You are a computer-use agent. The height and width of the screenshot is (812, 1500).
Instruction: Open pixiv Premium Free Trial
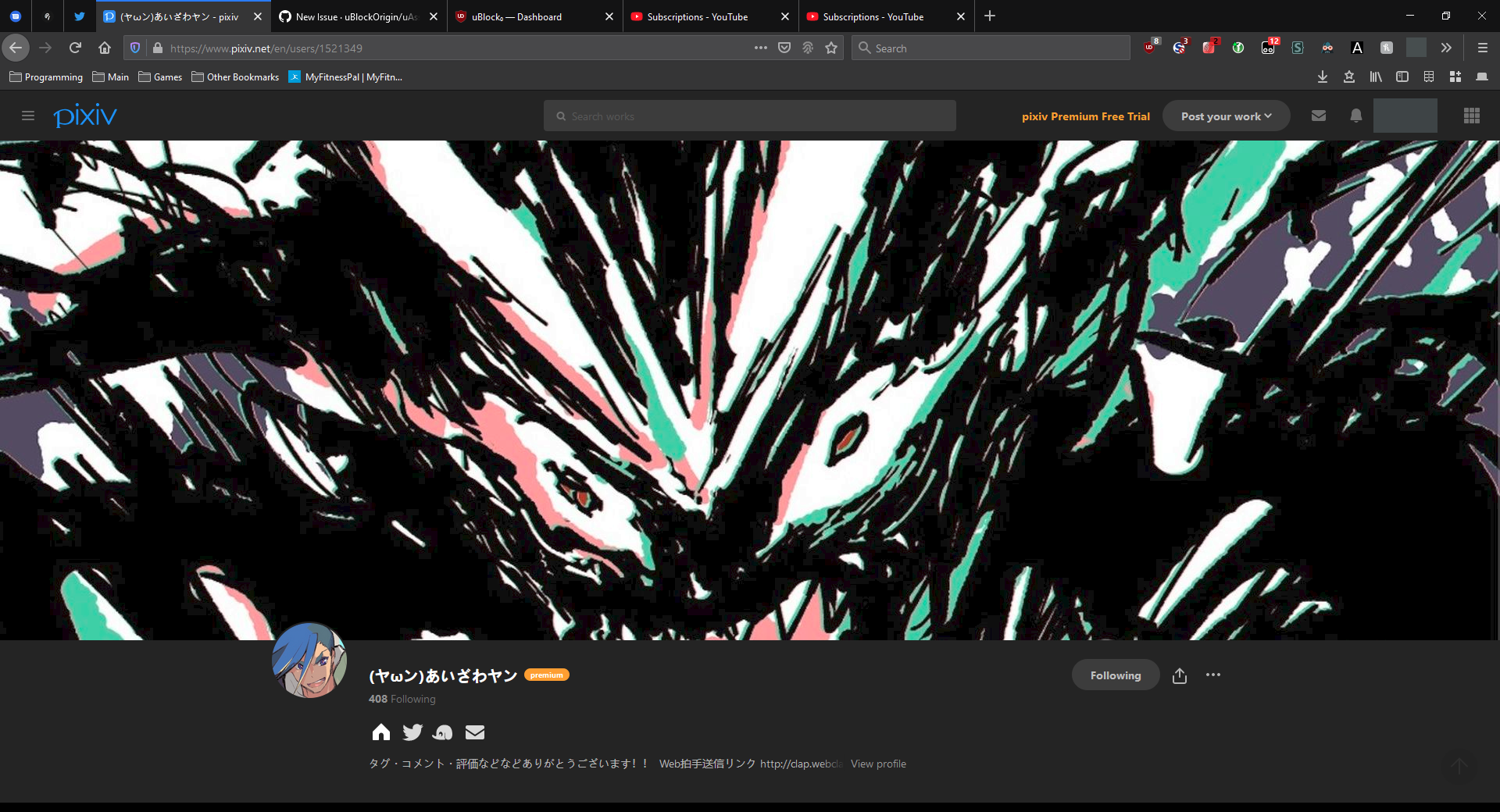click(1085, 116)
